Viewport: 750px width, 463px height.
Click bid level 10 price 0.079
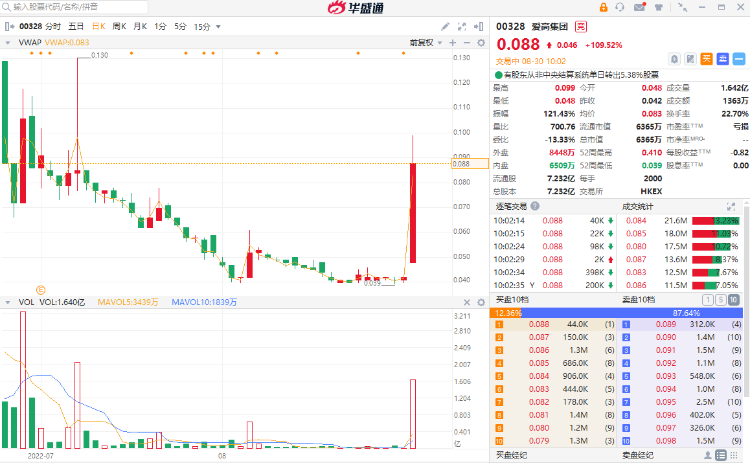(x=539, y=441)
